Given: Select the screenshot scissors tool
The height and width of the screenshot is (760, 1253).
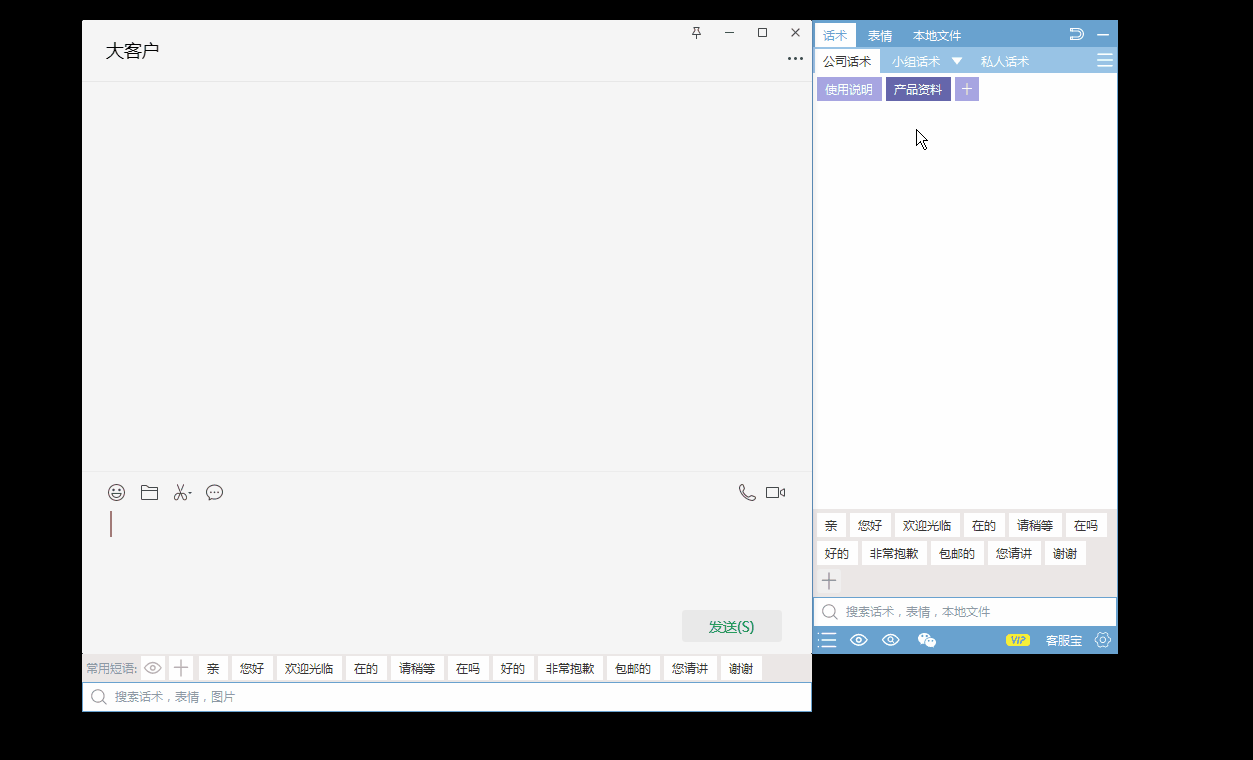Looking at the screenshot, I should click(x=181, y=492).
